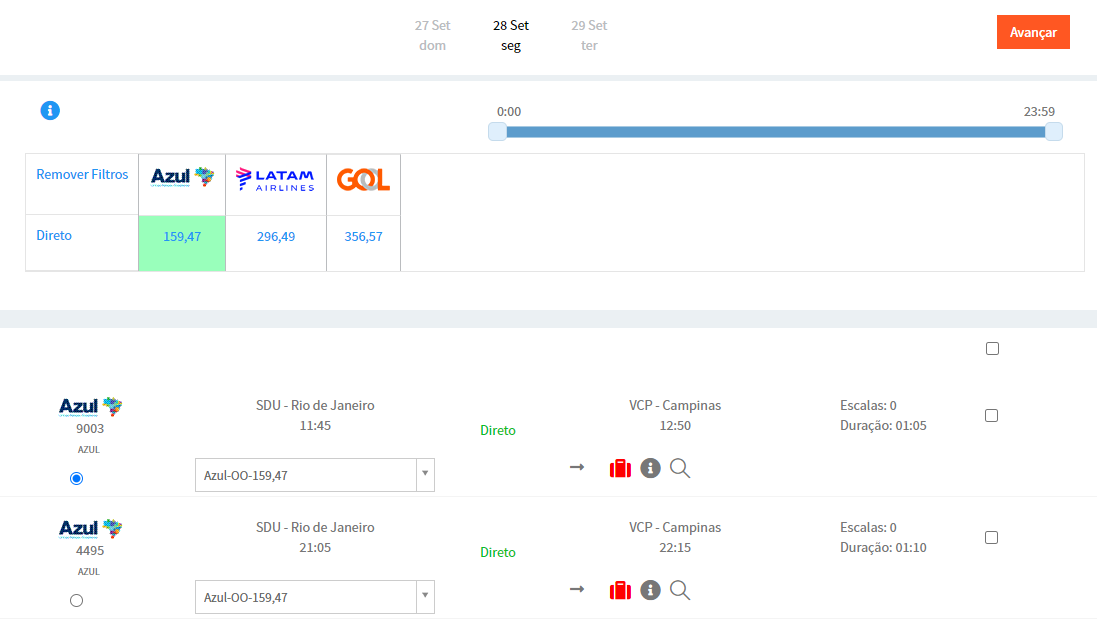Viewport: 1097px width, 628px height.
Task: Grab the 0:00 time slider handle
Action: (x=497, y=131)
